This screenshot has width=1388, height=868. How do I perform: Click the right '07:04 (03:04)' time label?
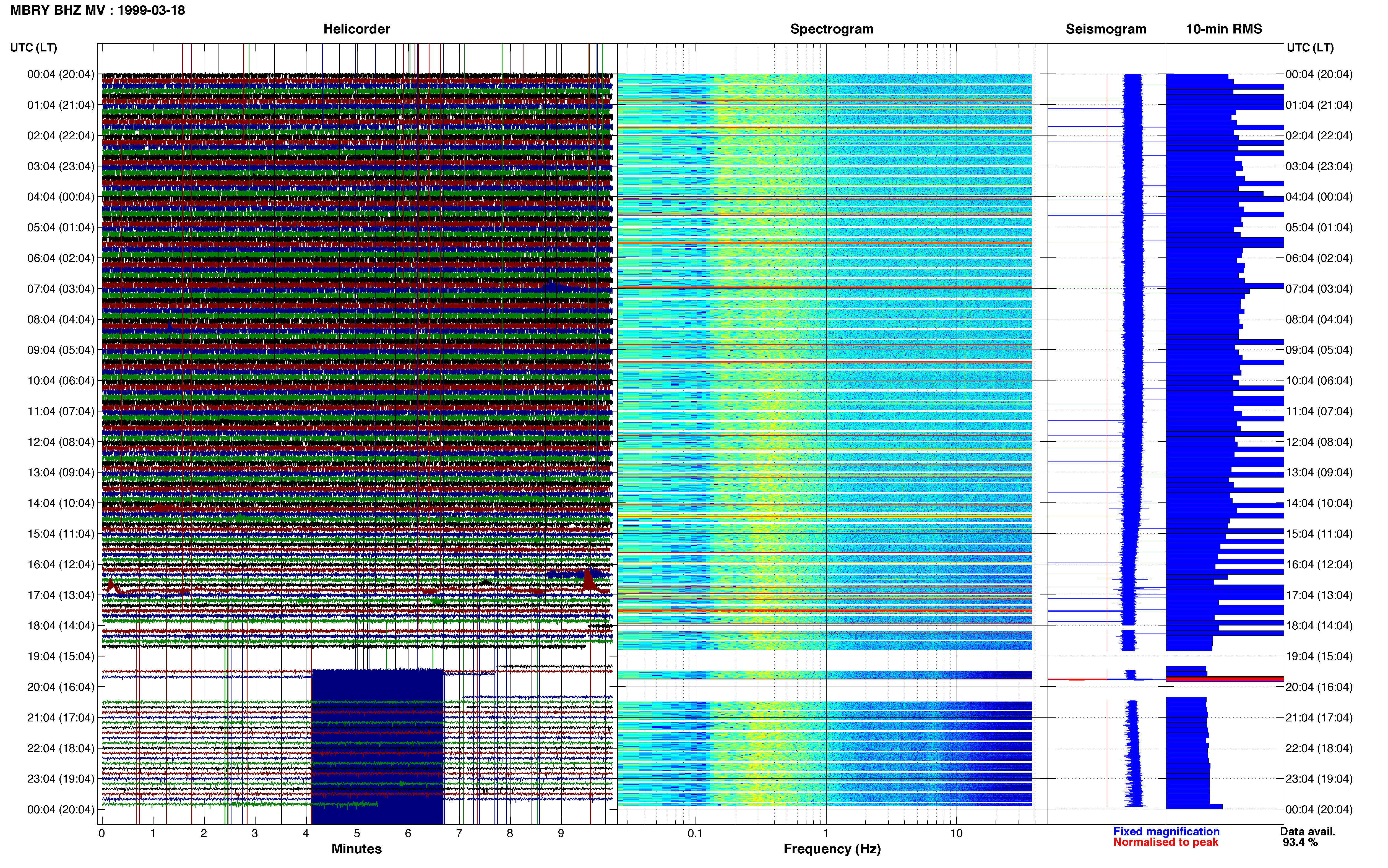1319,289
